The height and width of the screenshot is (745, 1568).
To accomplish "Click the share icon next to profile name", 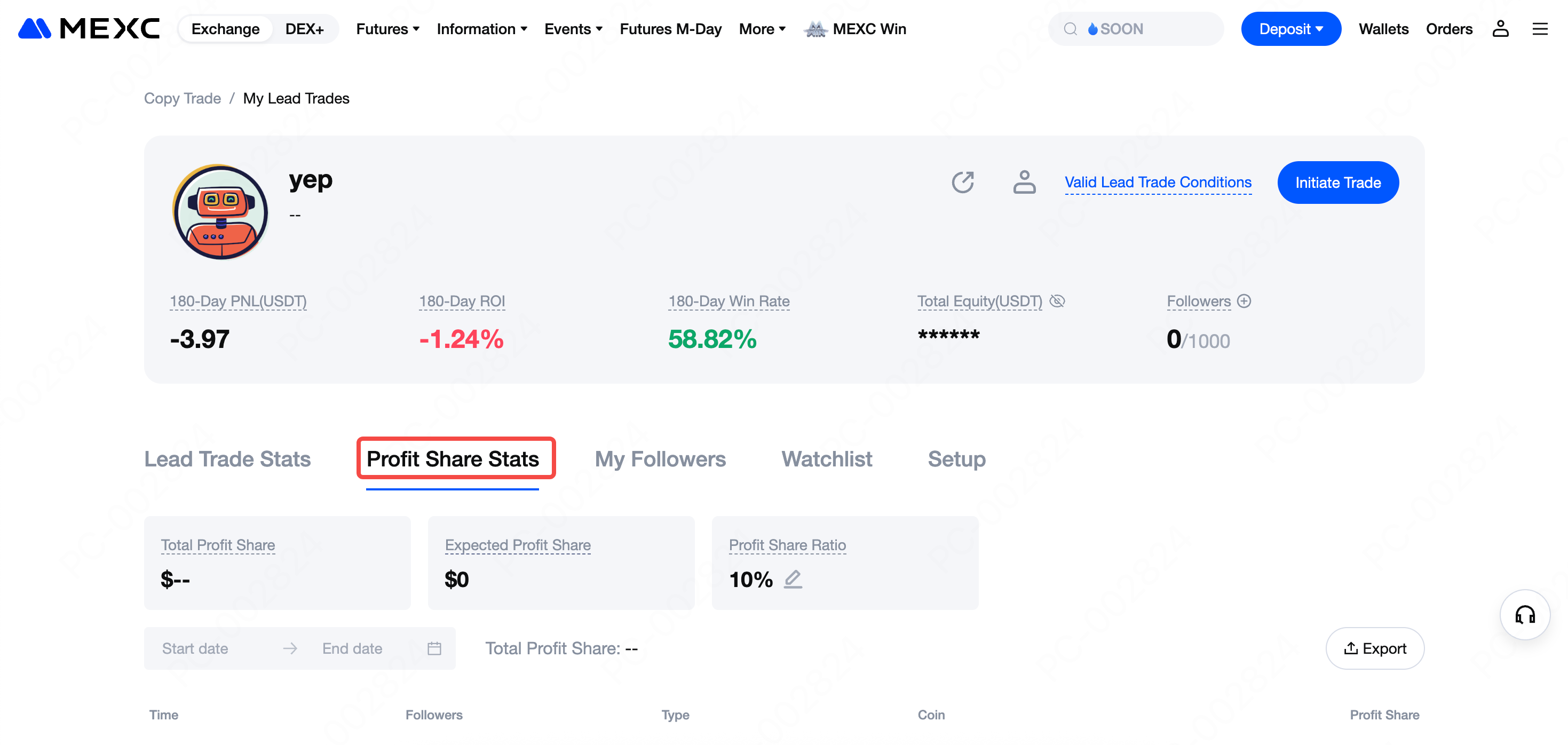I will point(962,182).
